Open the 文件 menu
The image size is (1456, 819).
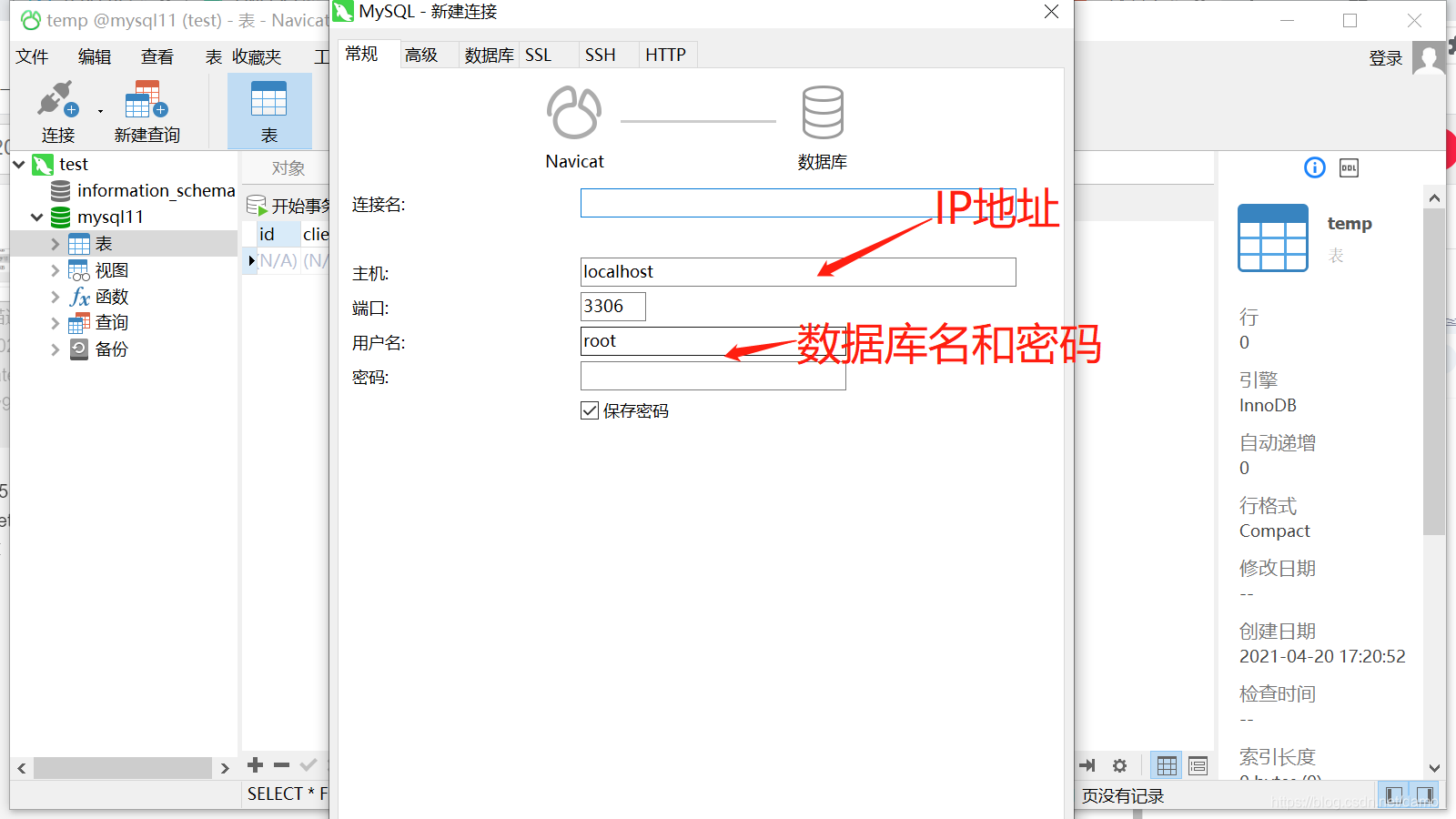32,57
